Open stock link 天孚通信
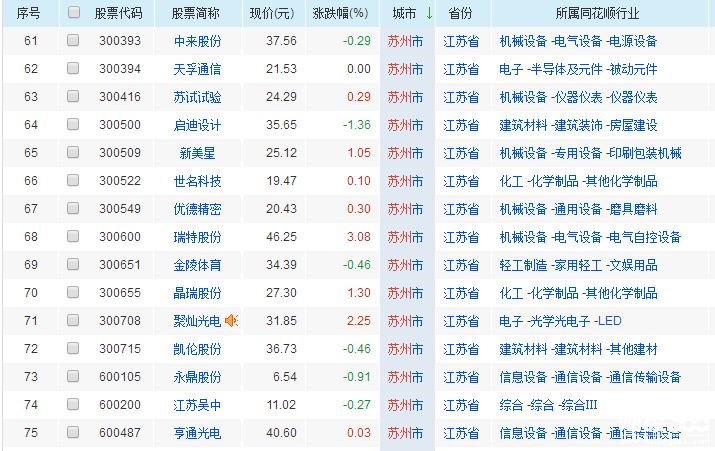 (197, 69)
